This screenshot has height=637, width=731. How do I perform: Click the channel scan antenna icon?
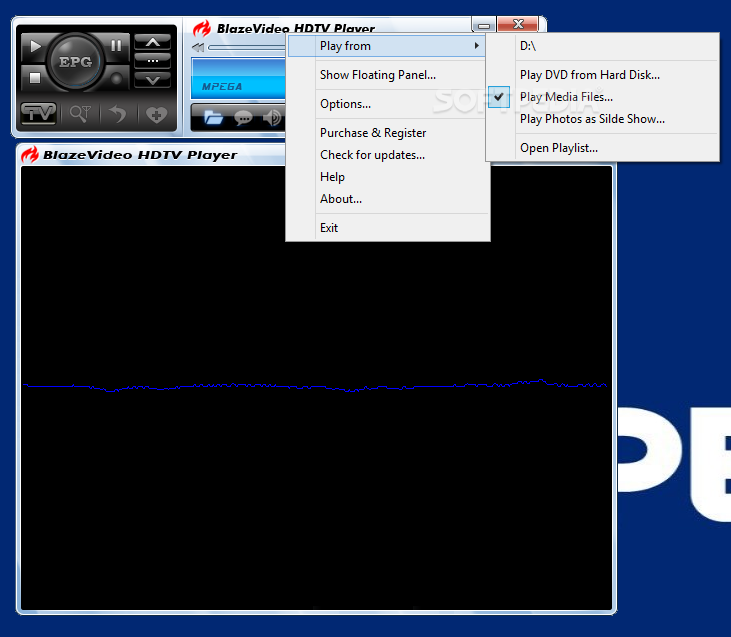click(x=80, y=113)
